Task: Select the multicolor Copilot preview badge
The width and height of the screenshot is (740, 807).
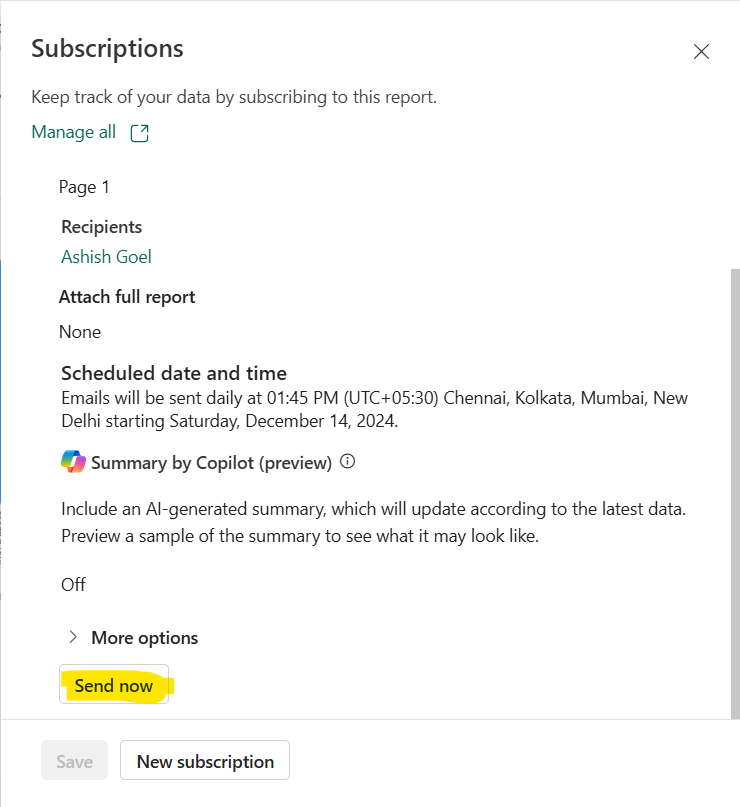Action: (x=72, y=461)
